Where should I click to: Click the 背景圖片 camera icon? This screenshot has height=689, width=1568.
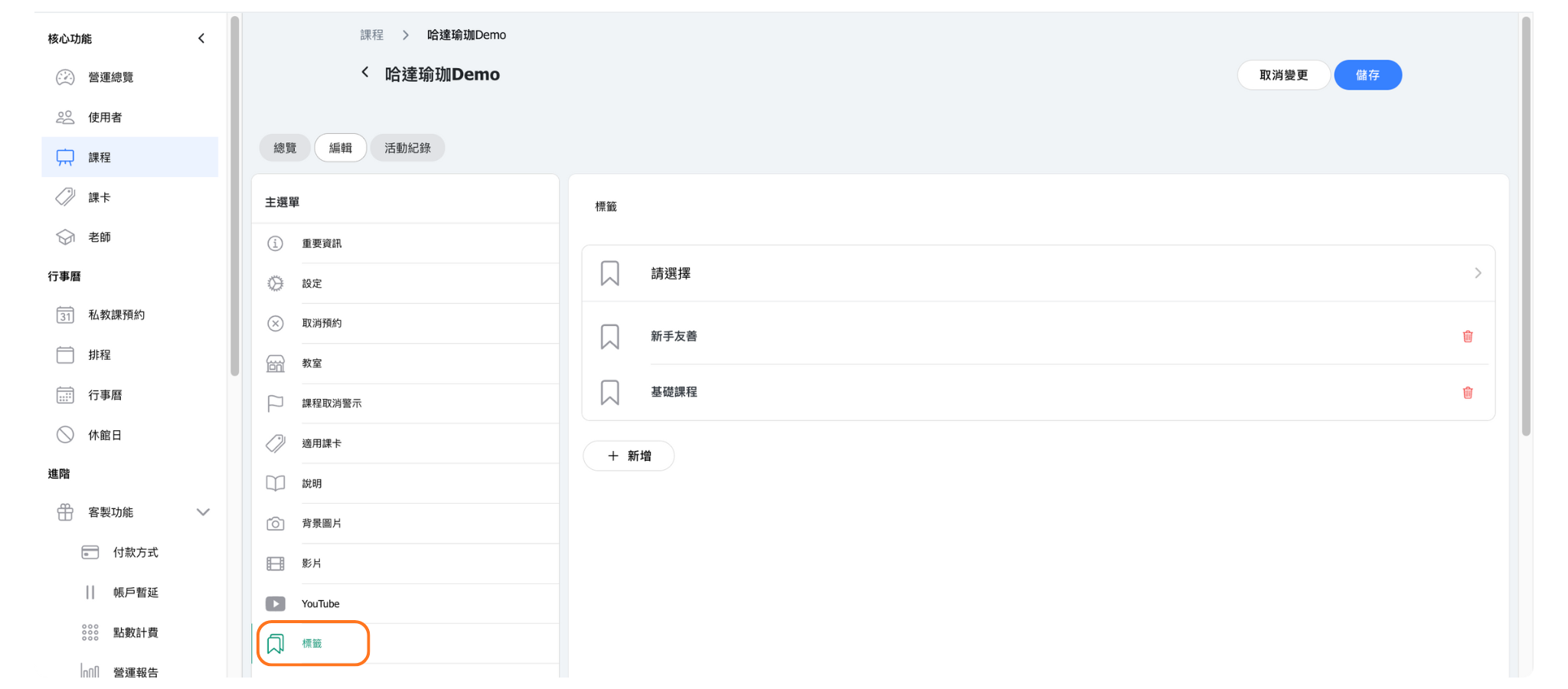click(x=276, y=524)
